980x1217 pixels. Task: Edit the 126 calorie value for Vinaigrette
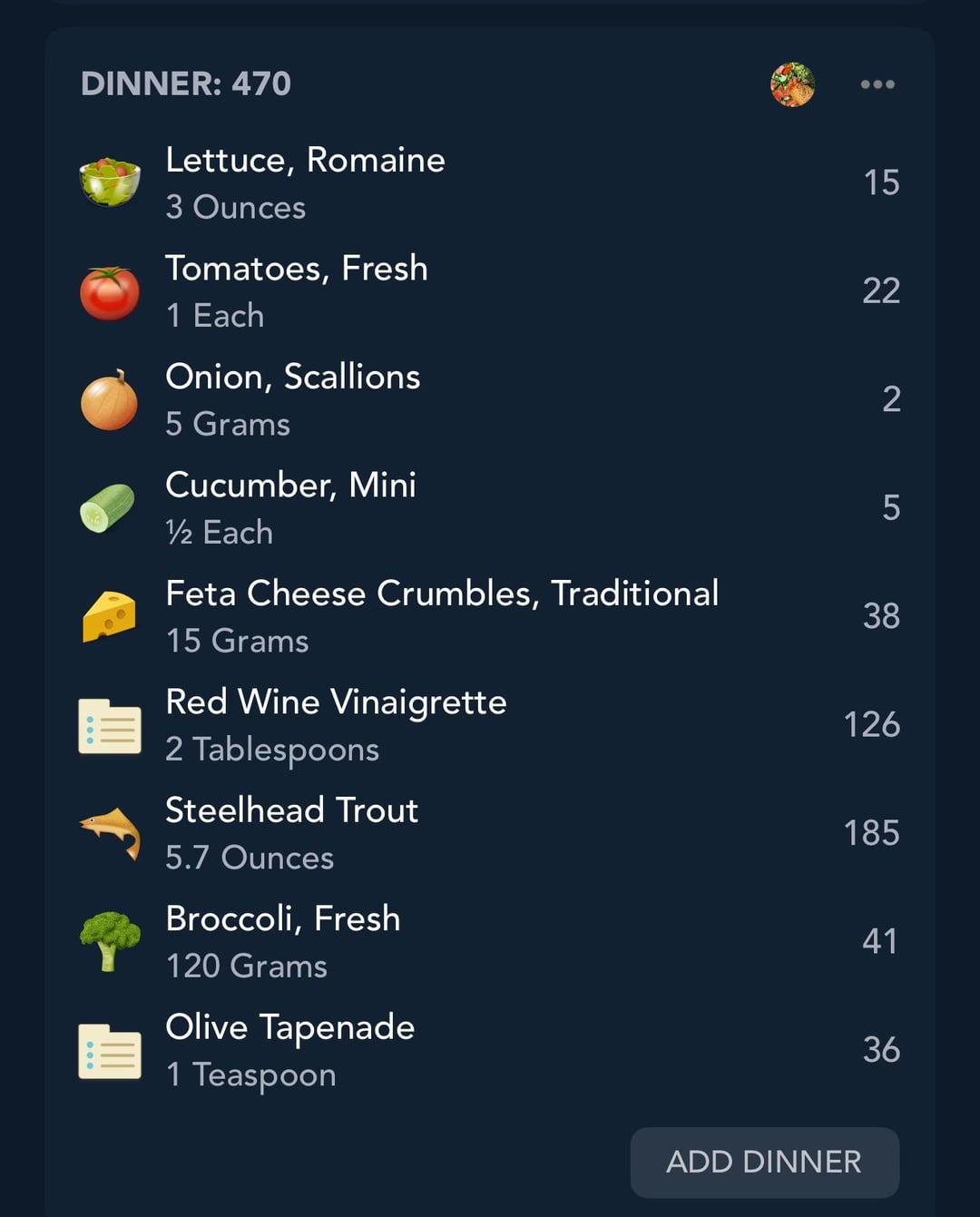(871, 724)
